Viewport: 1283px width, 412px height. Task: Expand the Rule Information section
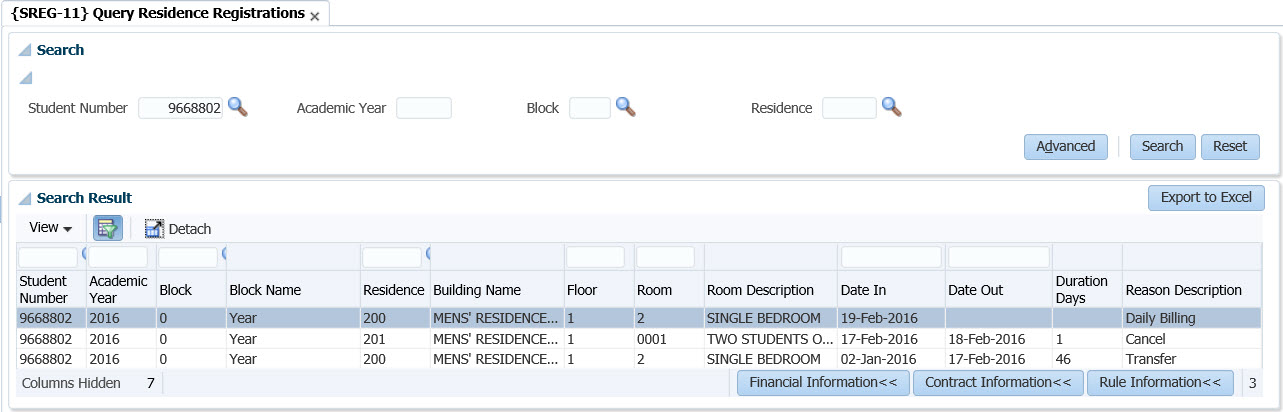point(1159,382)
